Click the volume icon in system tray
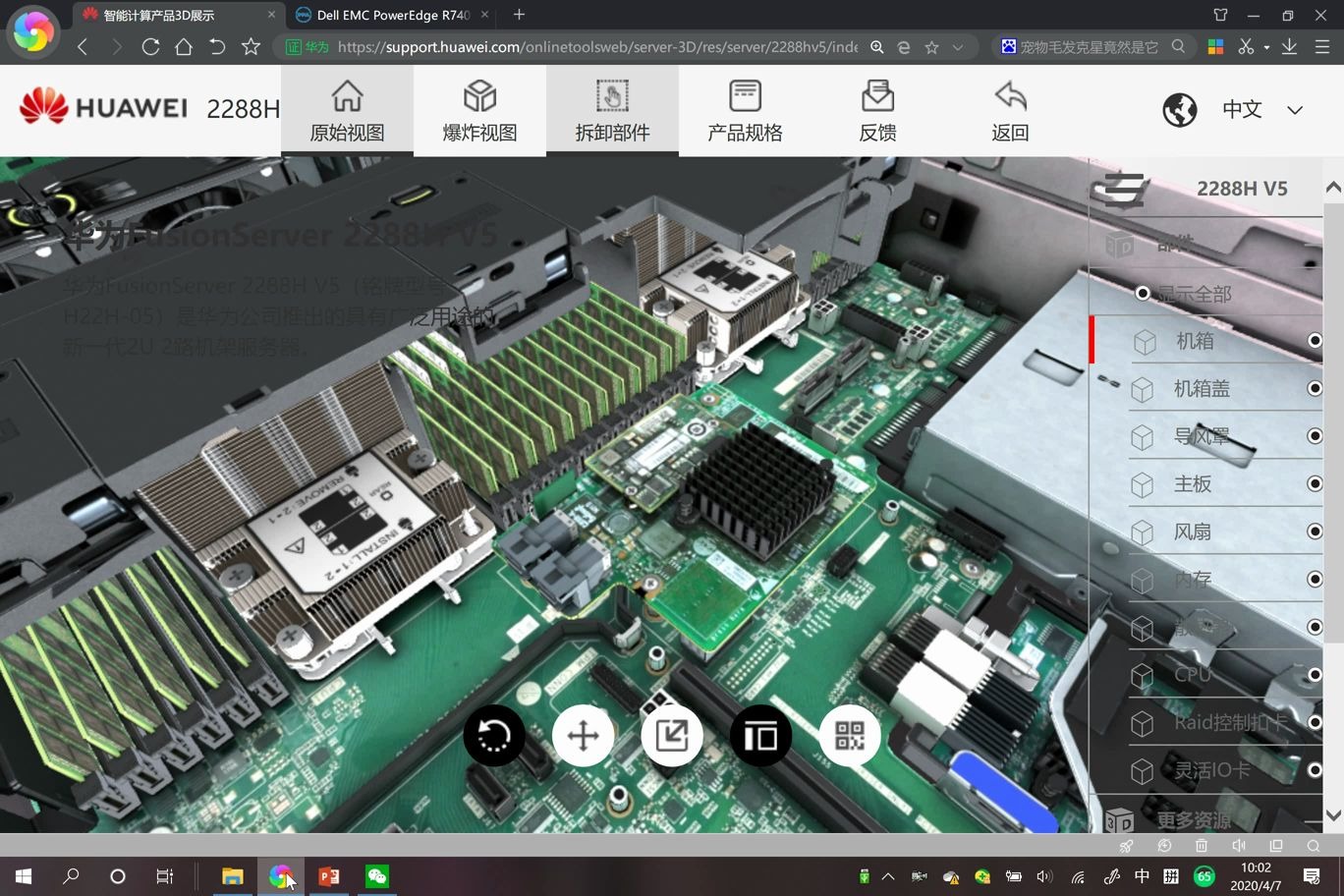This screenshot has height=896, width=1344. 1043,875
